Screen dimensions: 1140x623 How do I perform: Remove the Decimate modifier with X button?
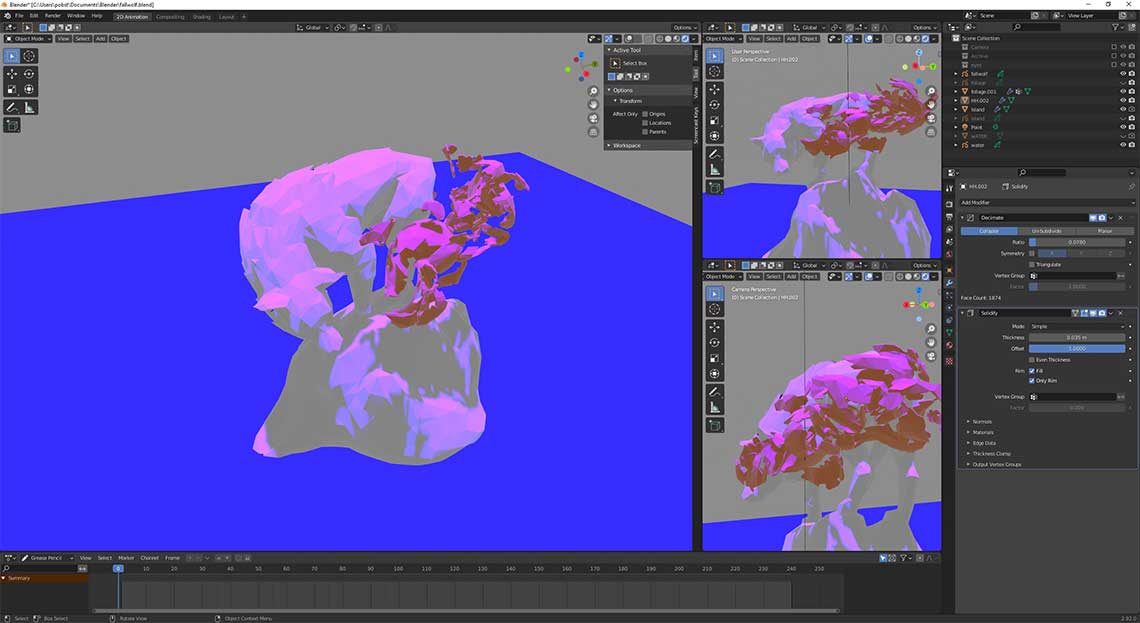point(1120,217)
